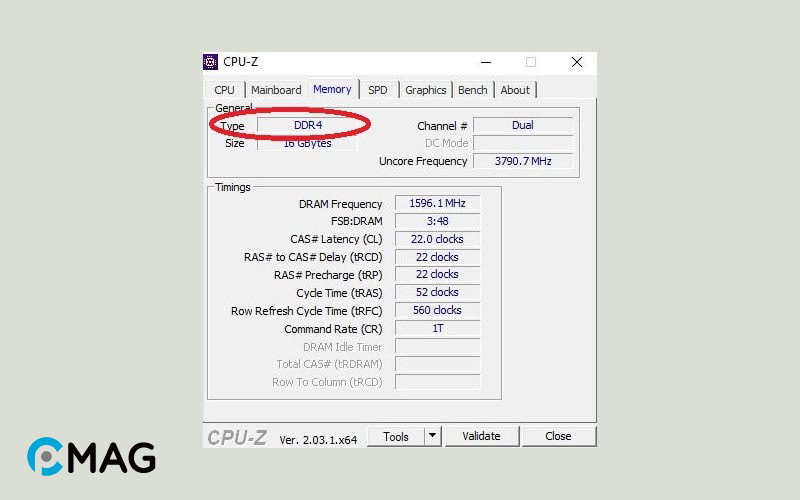Switch to the Mainboard tab

click(x=276, y=90)
